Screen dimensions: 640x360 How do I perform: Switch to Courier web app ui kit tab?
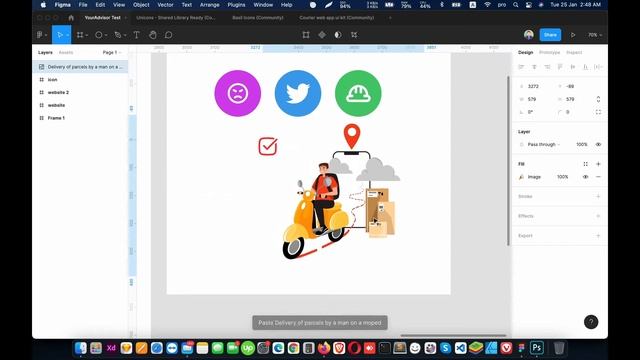pos(336,18)
